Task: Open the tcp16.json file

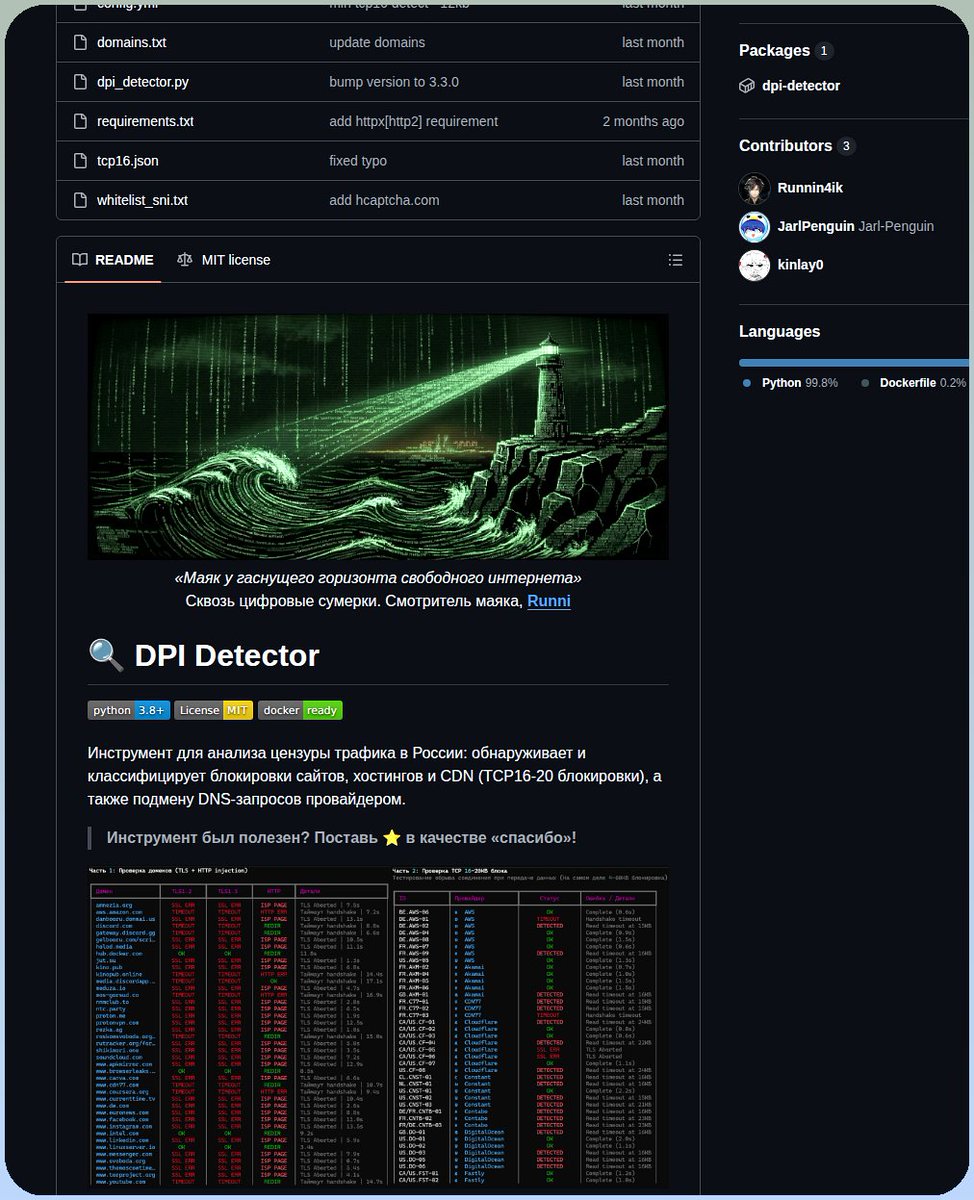Action: pos(127,161)
